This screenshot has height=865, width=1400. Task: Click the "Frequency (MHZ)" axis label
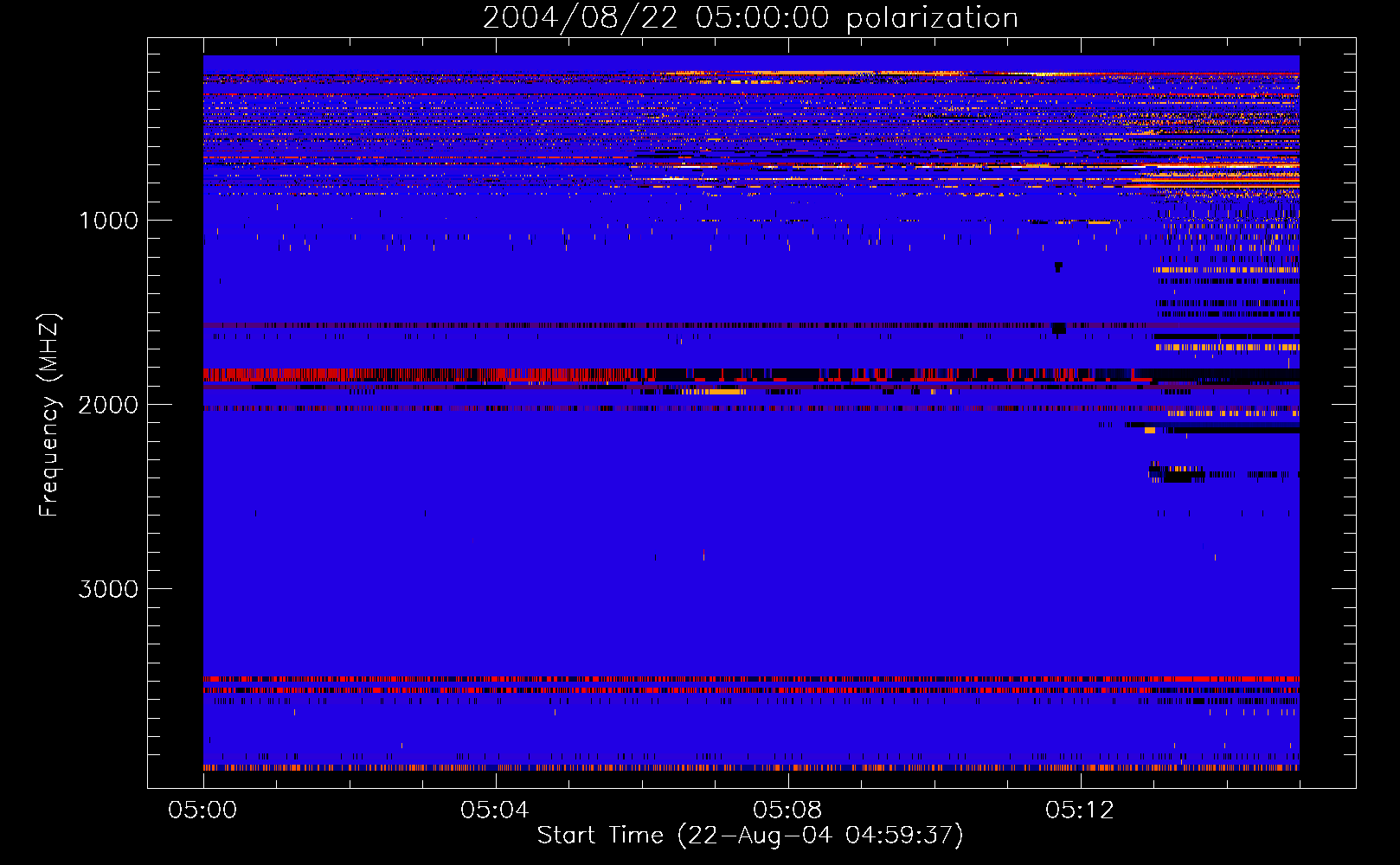click(50, 415)
